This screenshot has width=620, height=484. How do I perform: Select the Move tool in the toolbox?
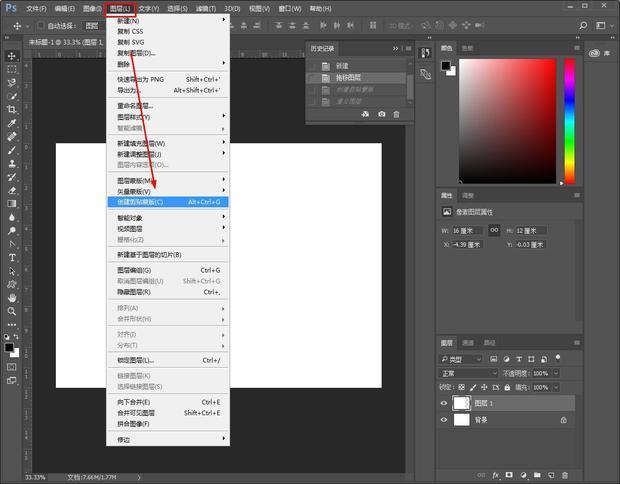12,56
